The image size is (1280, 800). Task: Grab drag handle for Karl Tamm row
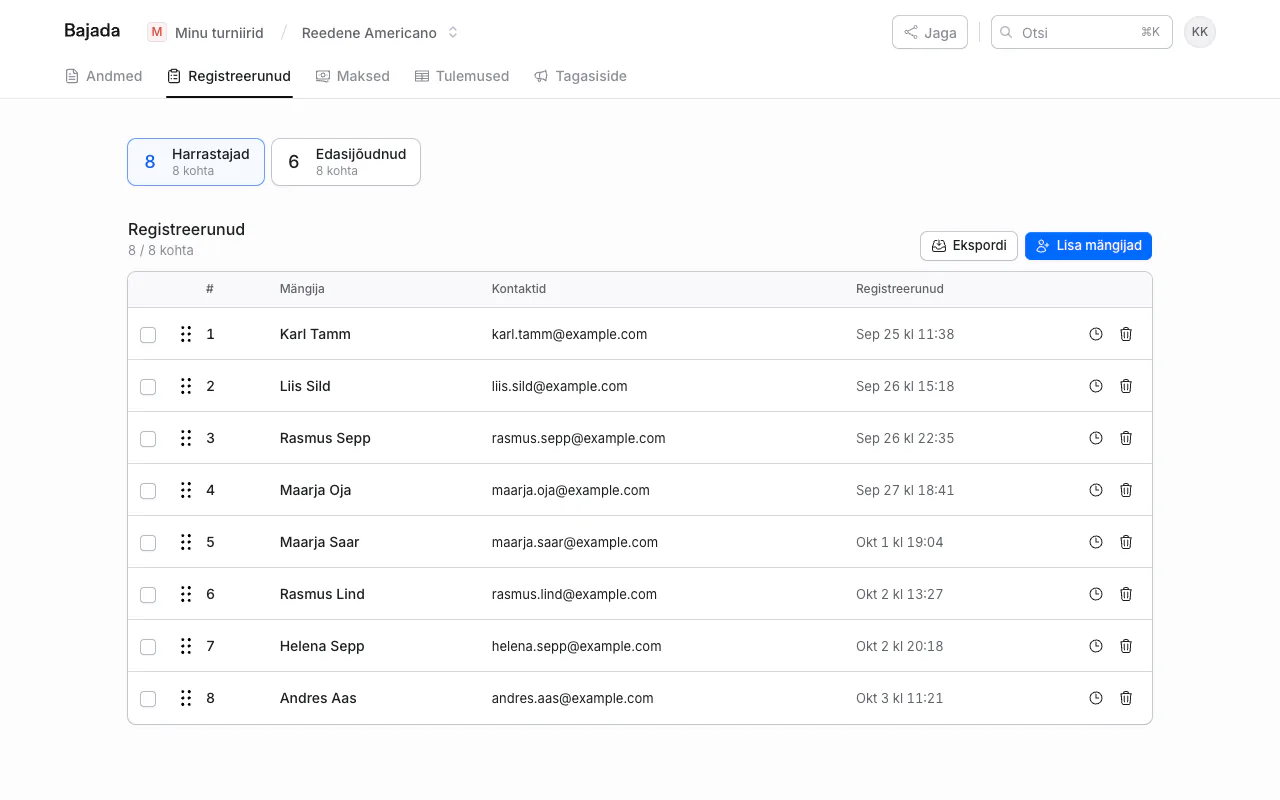pos(186,334)
